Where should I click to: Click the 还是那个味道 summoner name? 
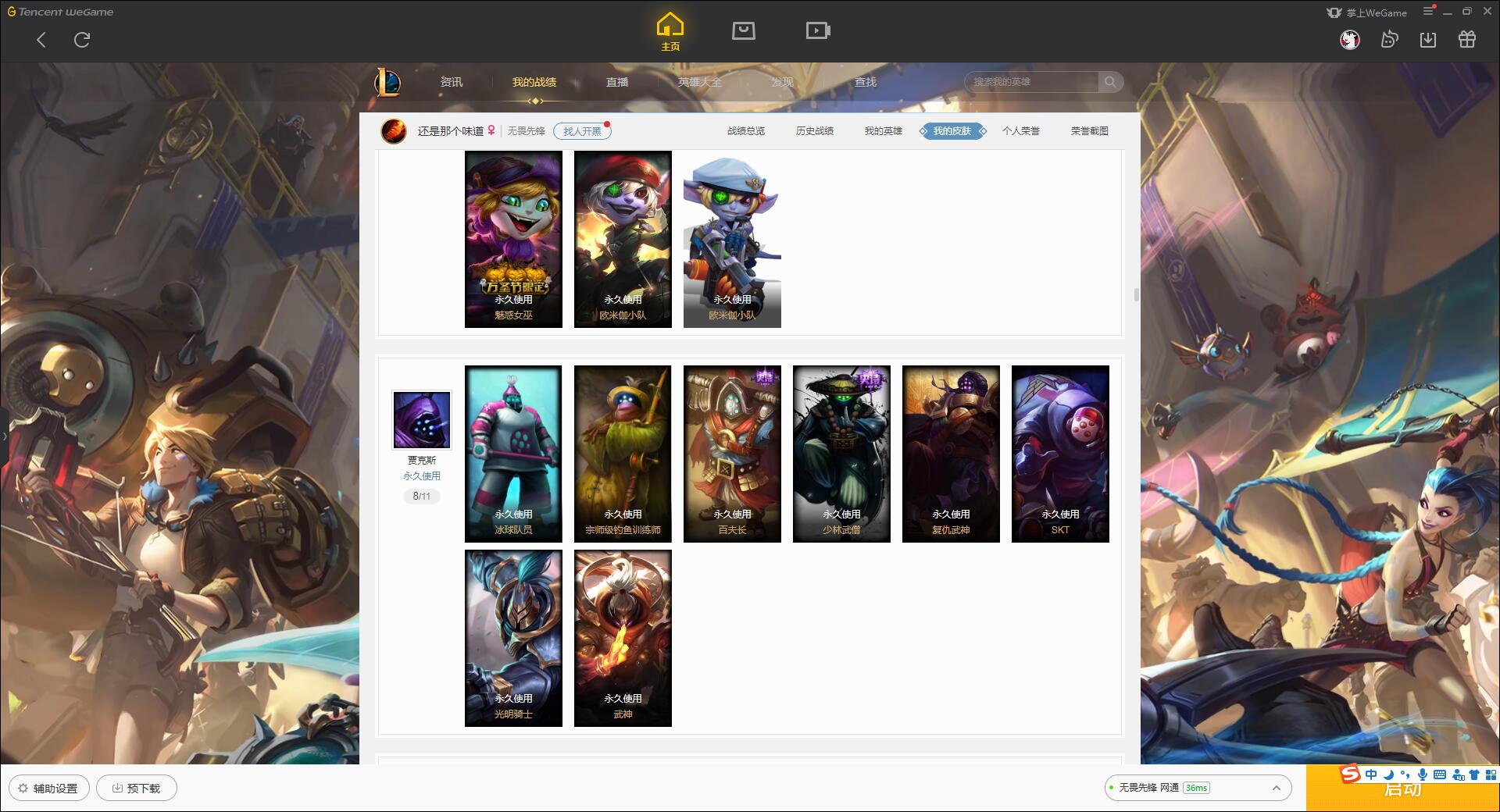(451, 131)
